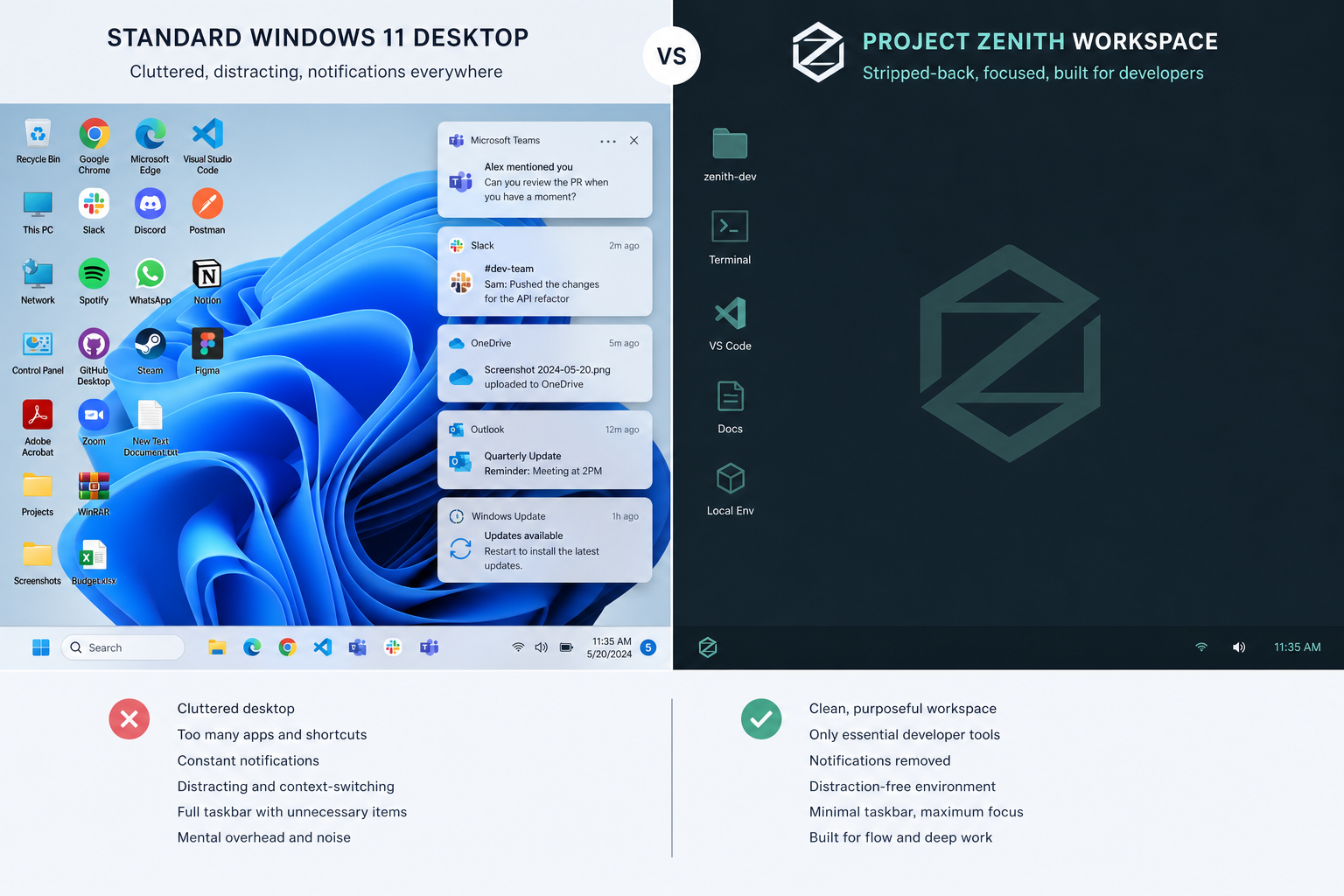1344x896 pixels.
Task: Open the OneDrive screenshot uploaded notification
Action: [x=544, y=363]
